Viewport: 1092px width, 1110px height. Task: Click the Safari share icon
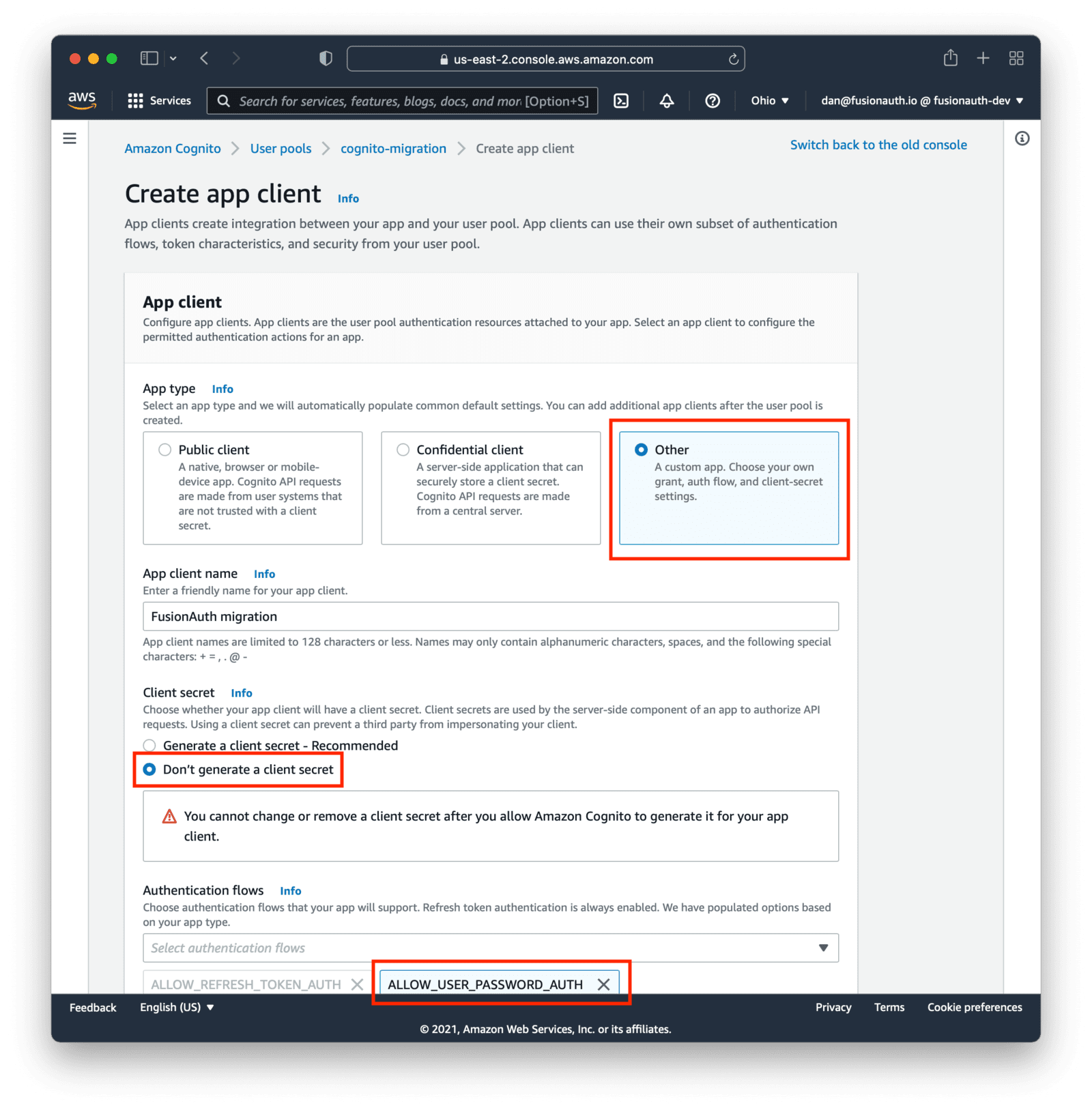[949, 58]
